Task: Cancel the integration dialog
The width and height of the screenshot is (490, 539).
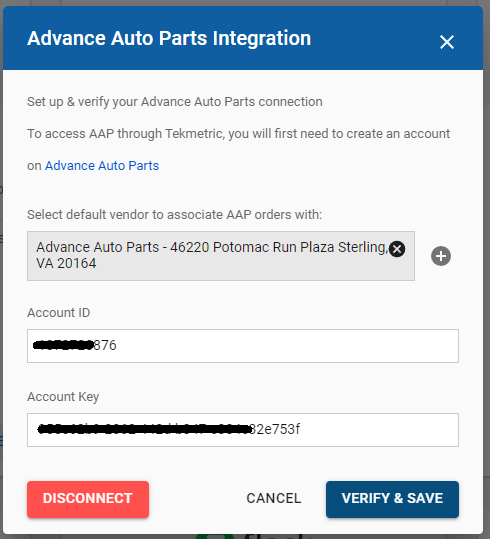Action: (x=274, y=498)
